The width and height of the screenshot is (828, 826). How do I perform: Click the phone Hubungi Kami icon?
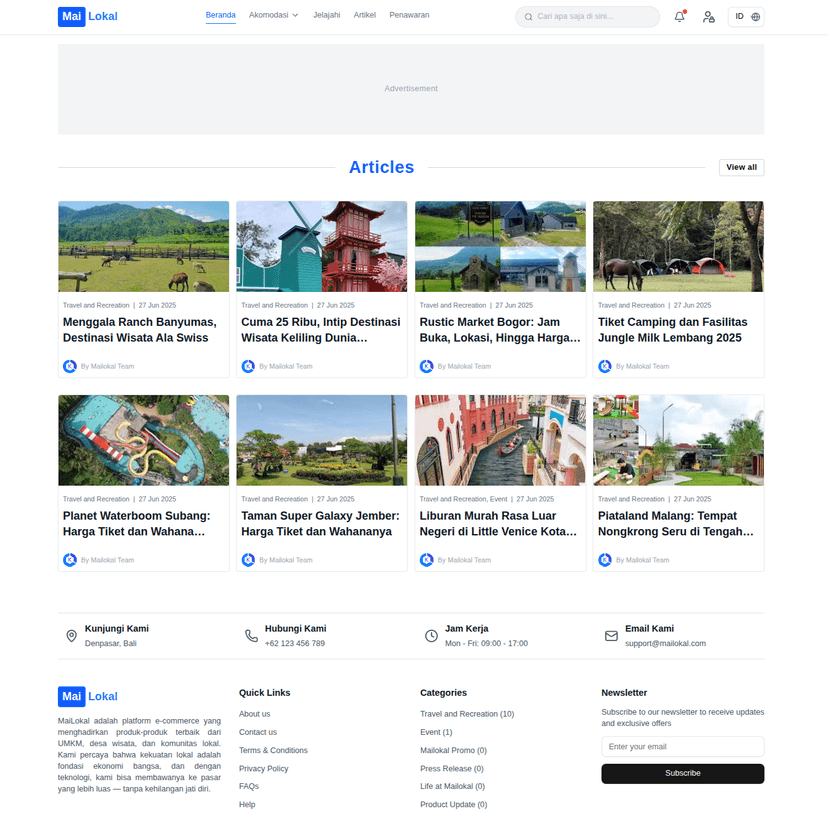click(x=251, y=636)
